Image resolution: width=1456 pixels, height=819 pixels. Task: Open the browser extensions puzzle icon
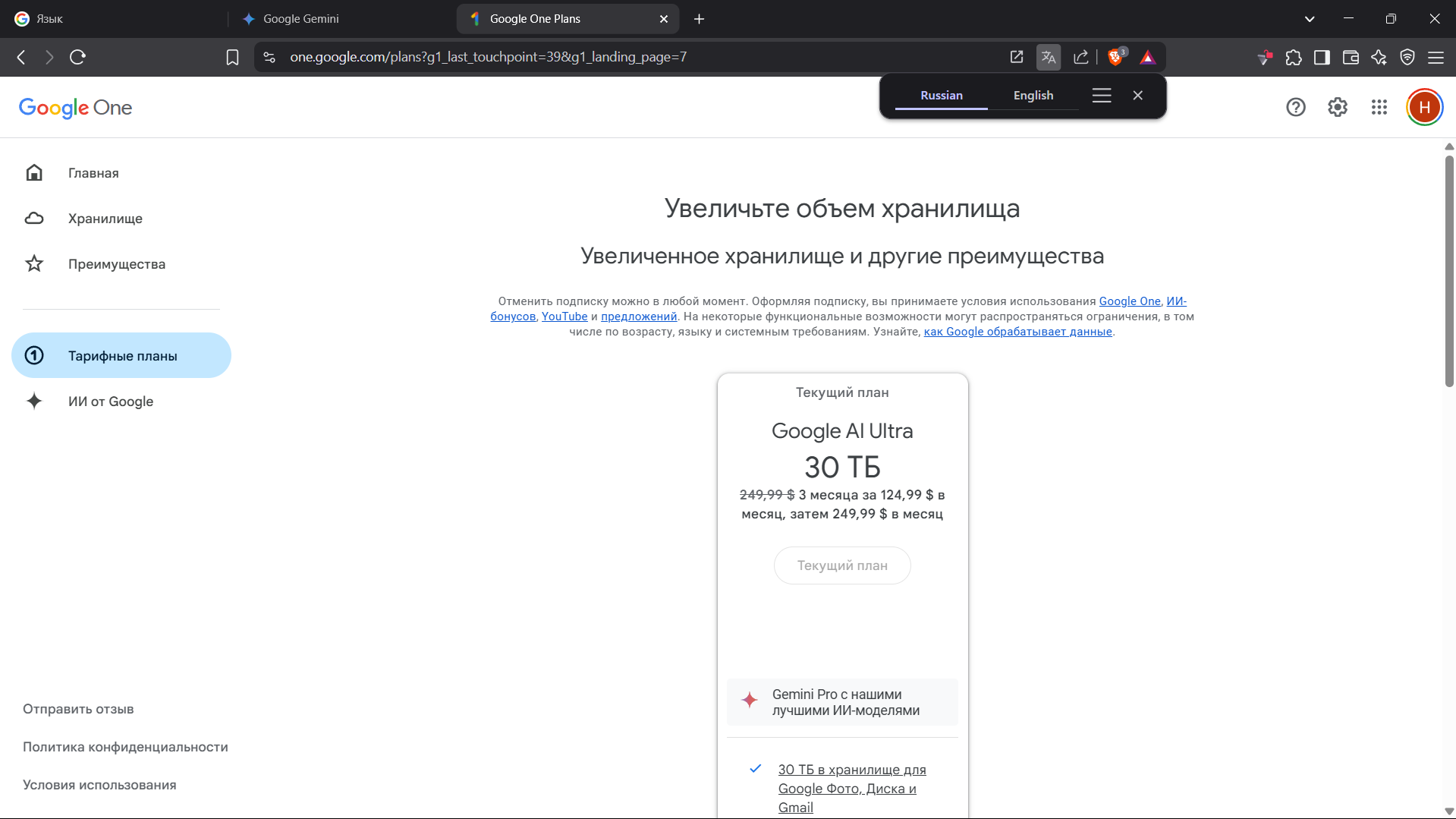point(1294,57)
